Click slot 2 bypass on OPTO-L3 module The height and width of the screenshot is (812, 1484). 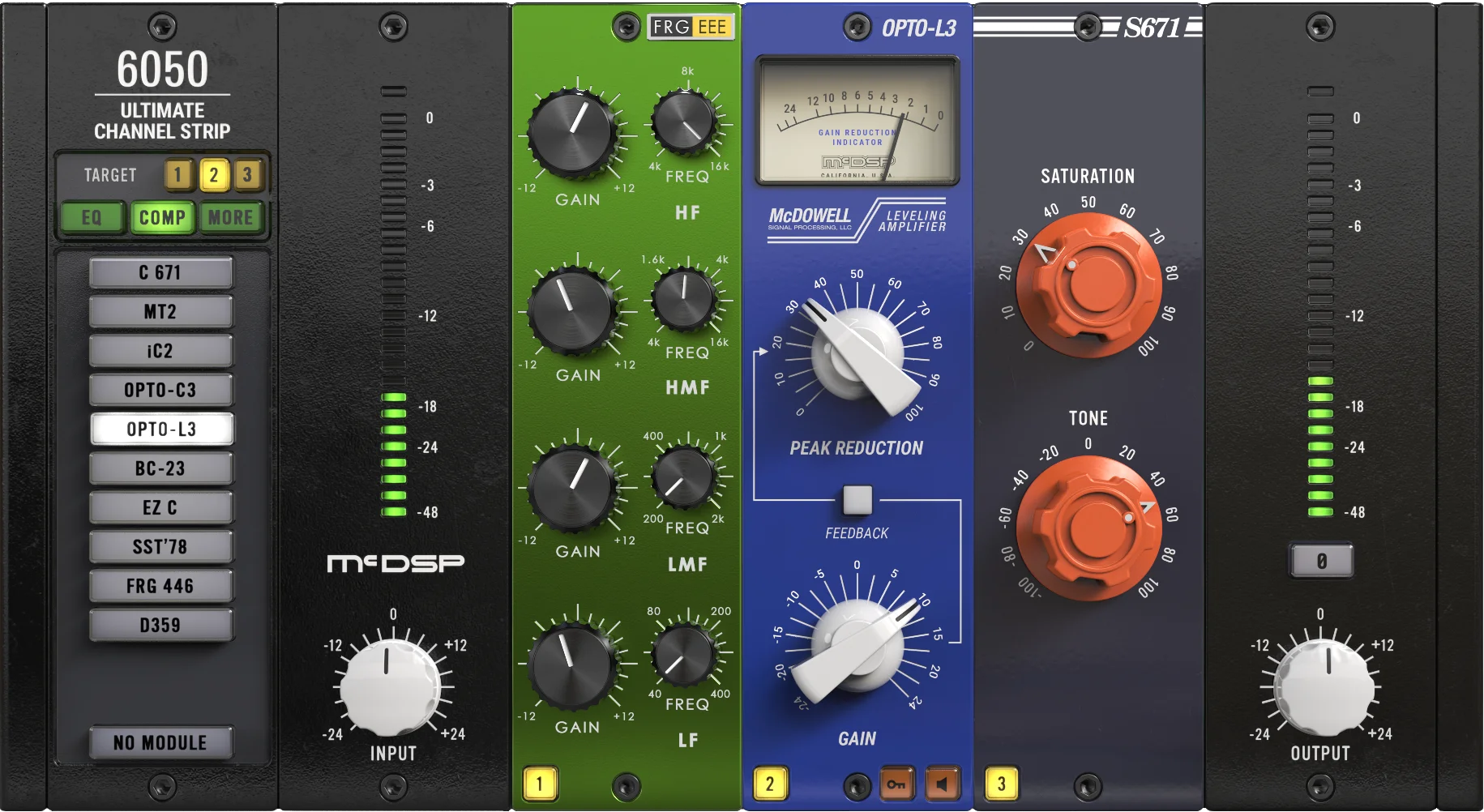coord(770,784)
